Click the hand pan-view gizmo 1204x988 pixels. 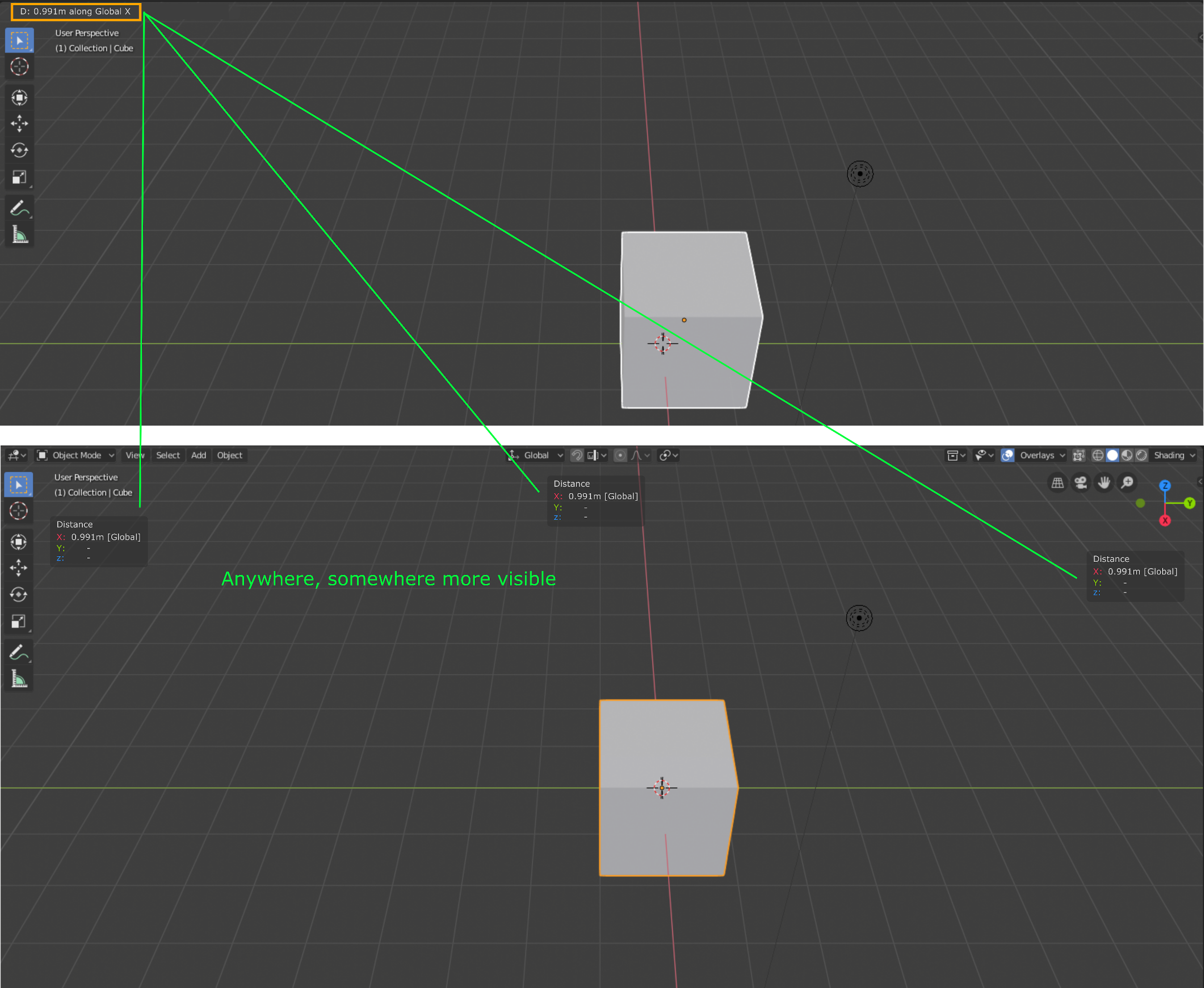(1104, 483)
